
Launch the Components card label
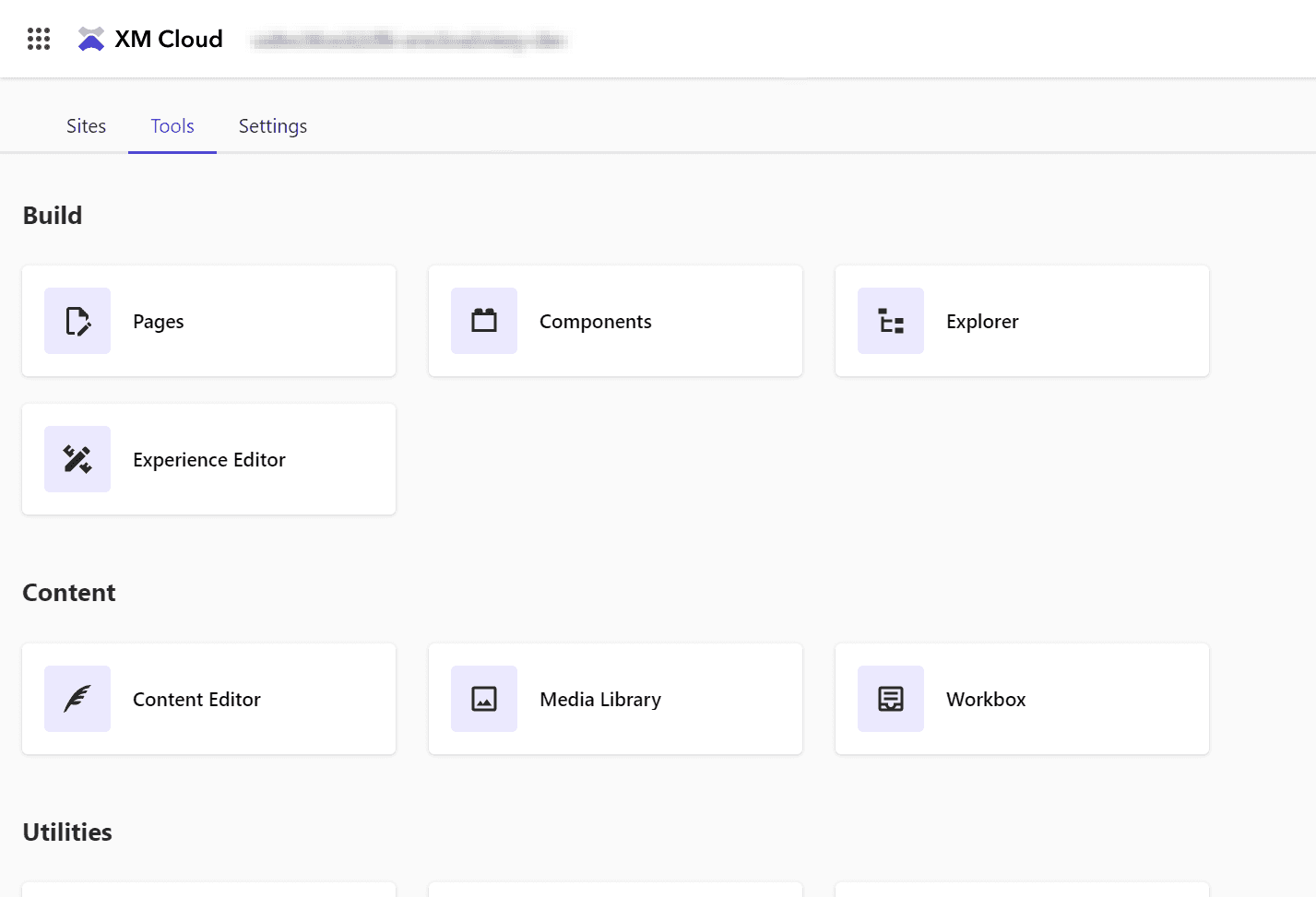point(596,322)
